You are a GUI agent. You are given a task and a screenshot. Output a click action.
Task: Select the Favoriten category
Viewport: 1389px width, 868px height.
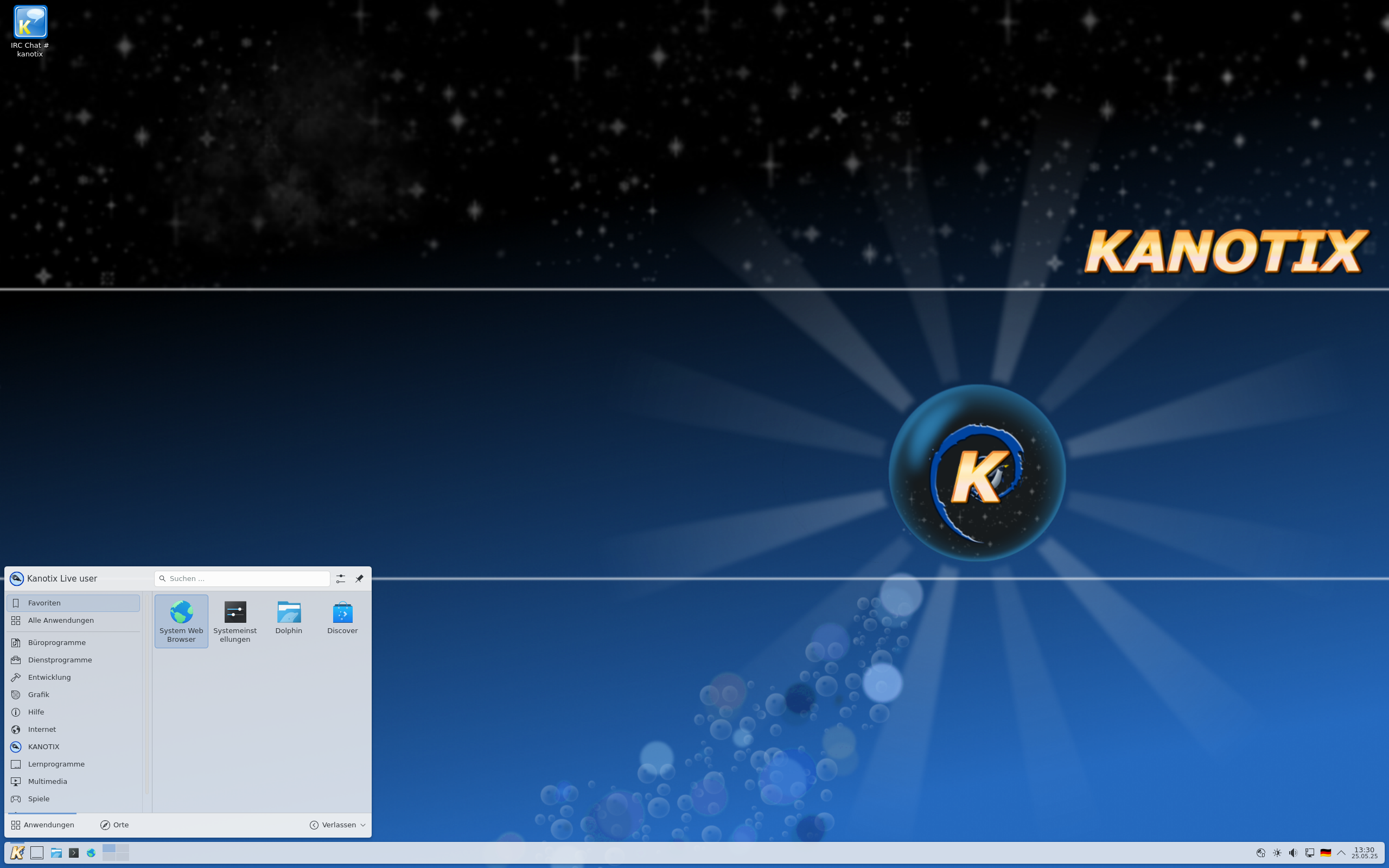[73, 603]
